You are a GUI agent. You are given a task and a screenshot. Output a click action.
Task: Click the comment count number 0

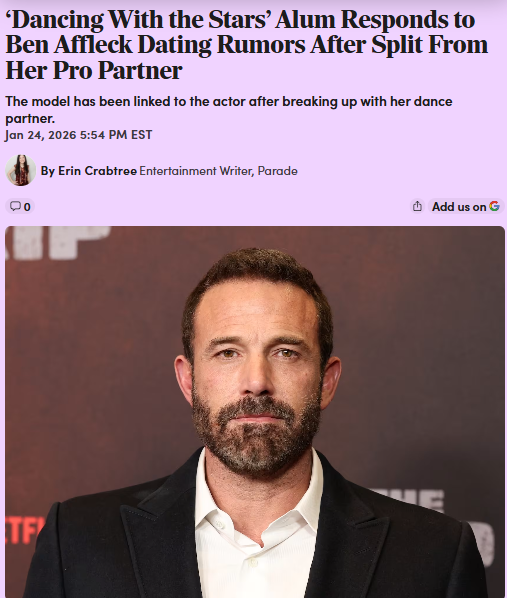(x=27, y=207)
